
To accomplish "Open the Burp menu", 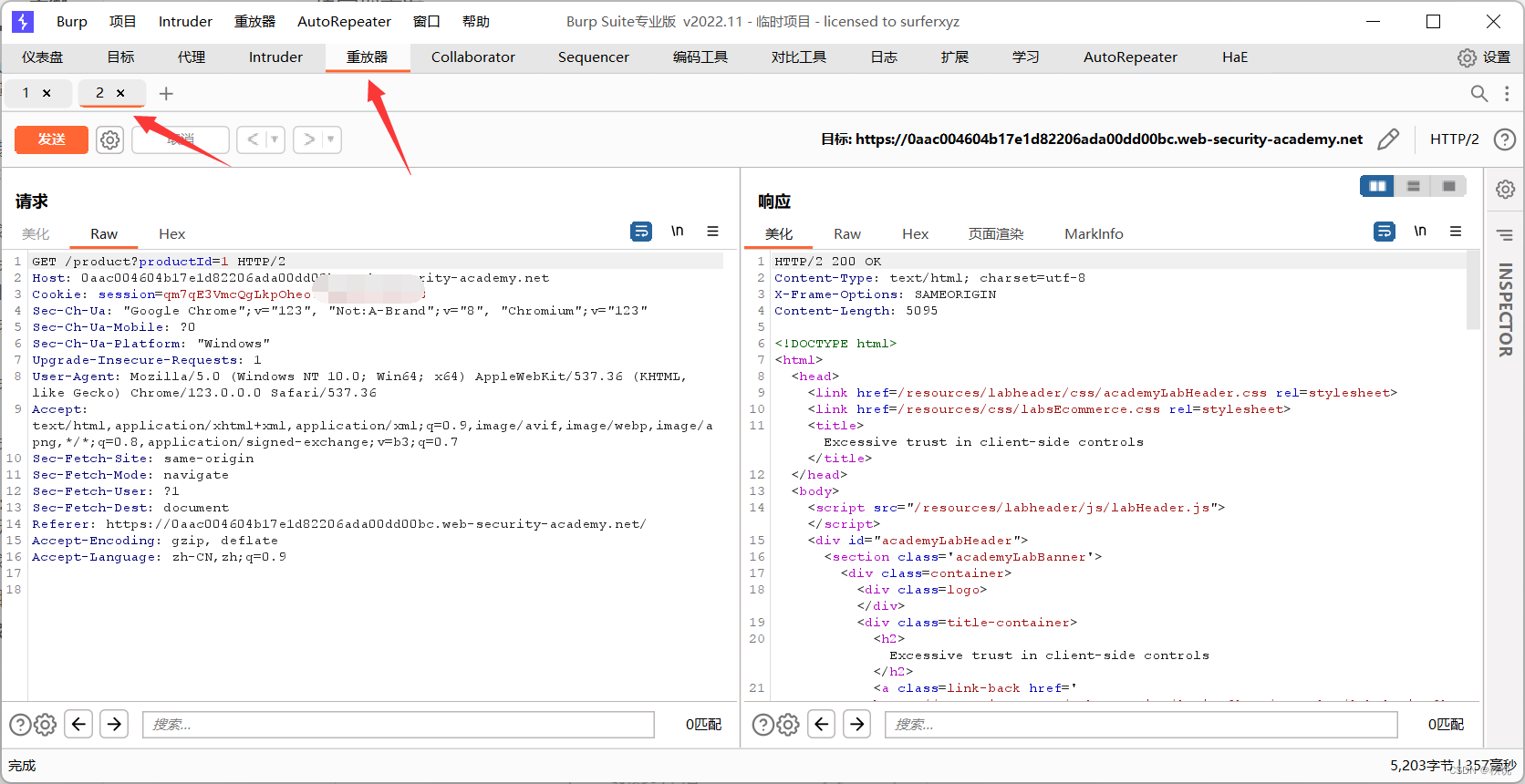I will click(x=72, y=21).
